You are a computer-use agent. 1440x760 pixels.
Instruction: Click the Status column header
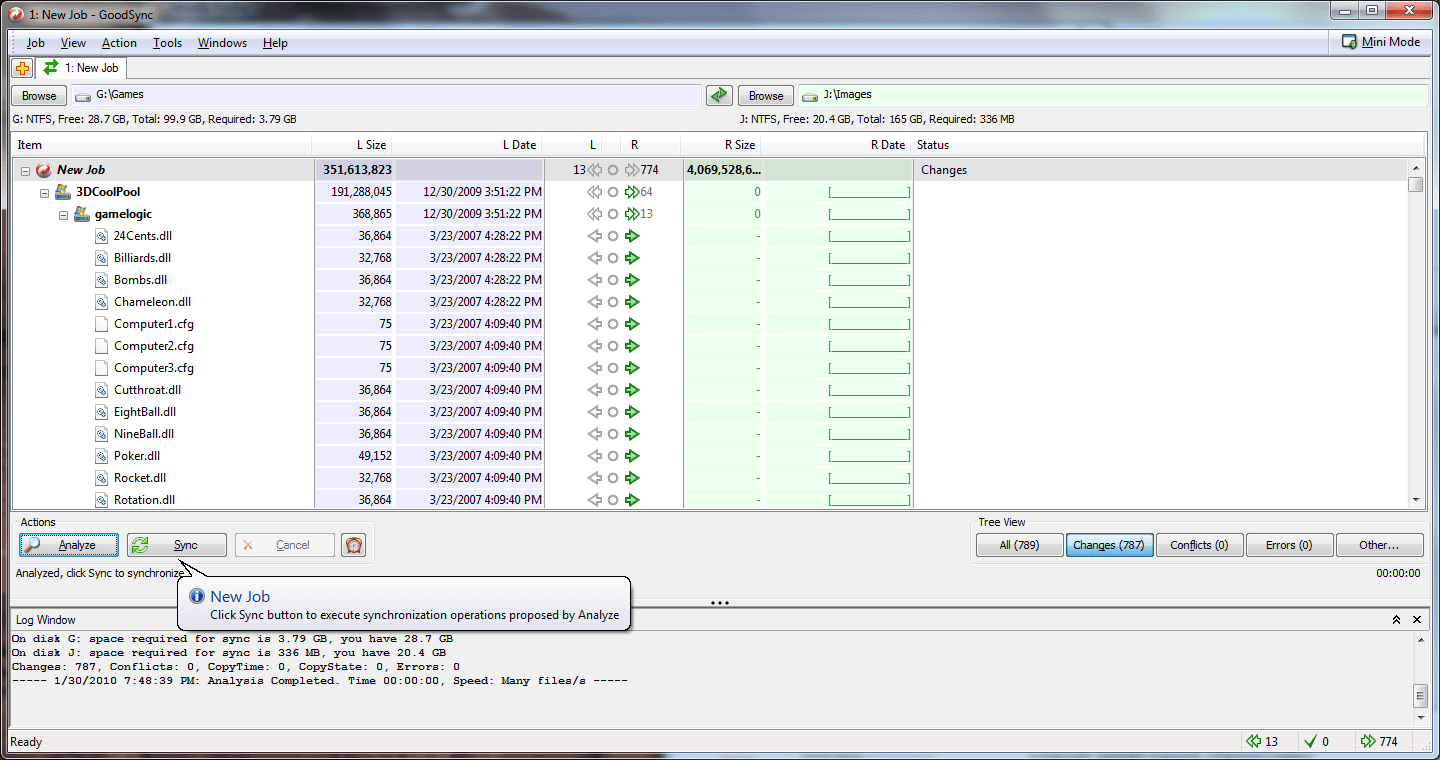coord(1168,145)
